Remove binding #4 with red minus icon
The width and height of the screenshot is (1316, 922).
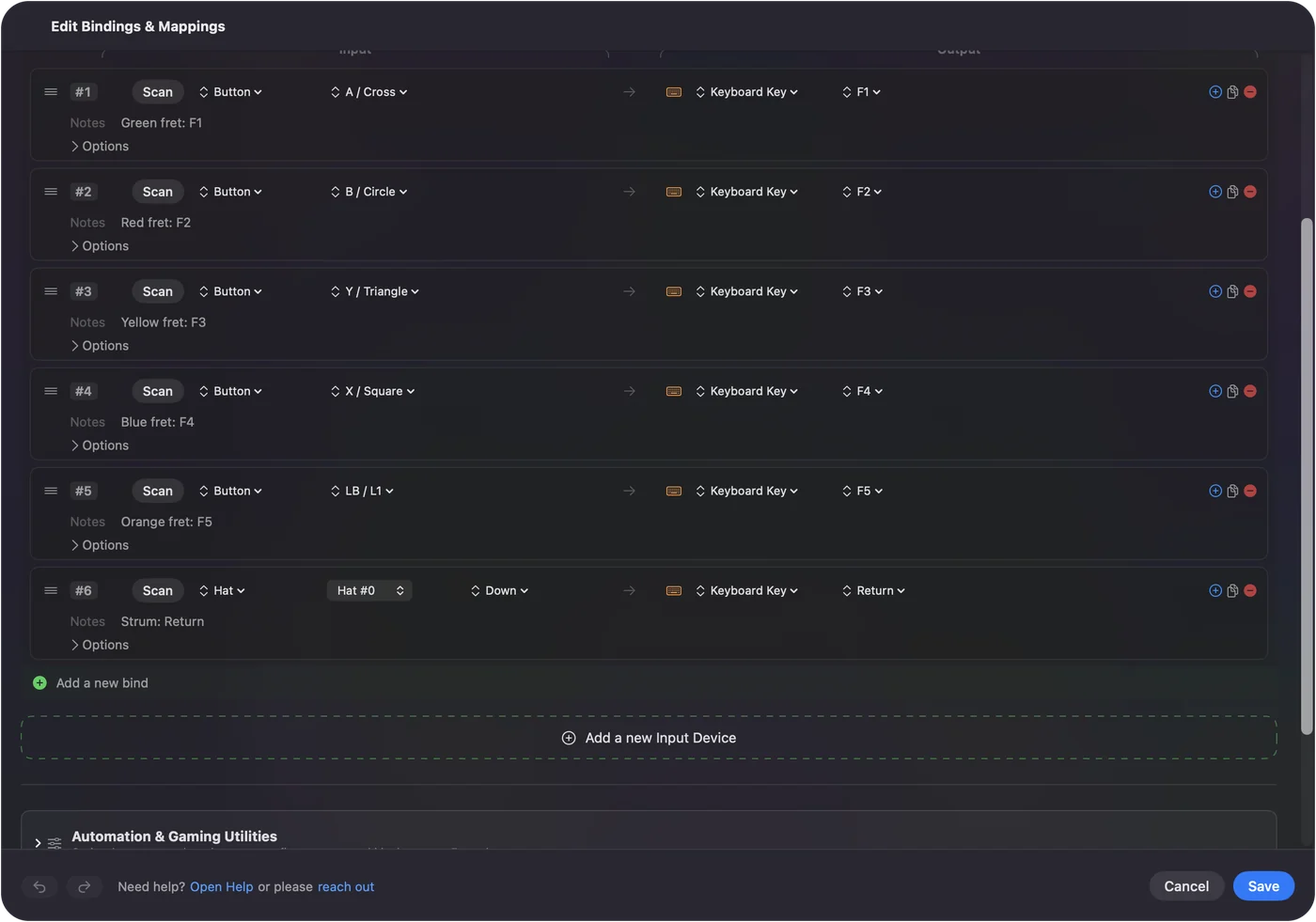[1250, 391]
